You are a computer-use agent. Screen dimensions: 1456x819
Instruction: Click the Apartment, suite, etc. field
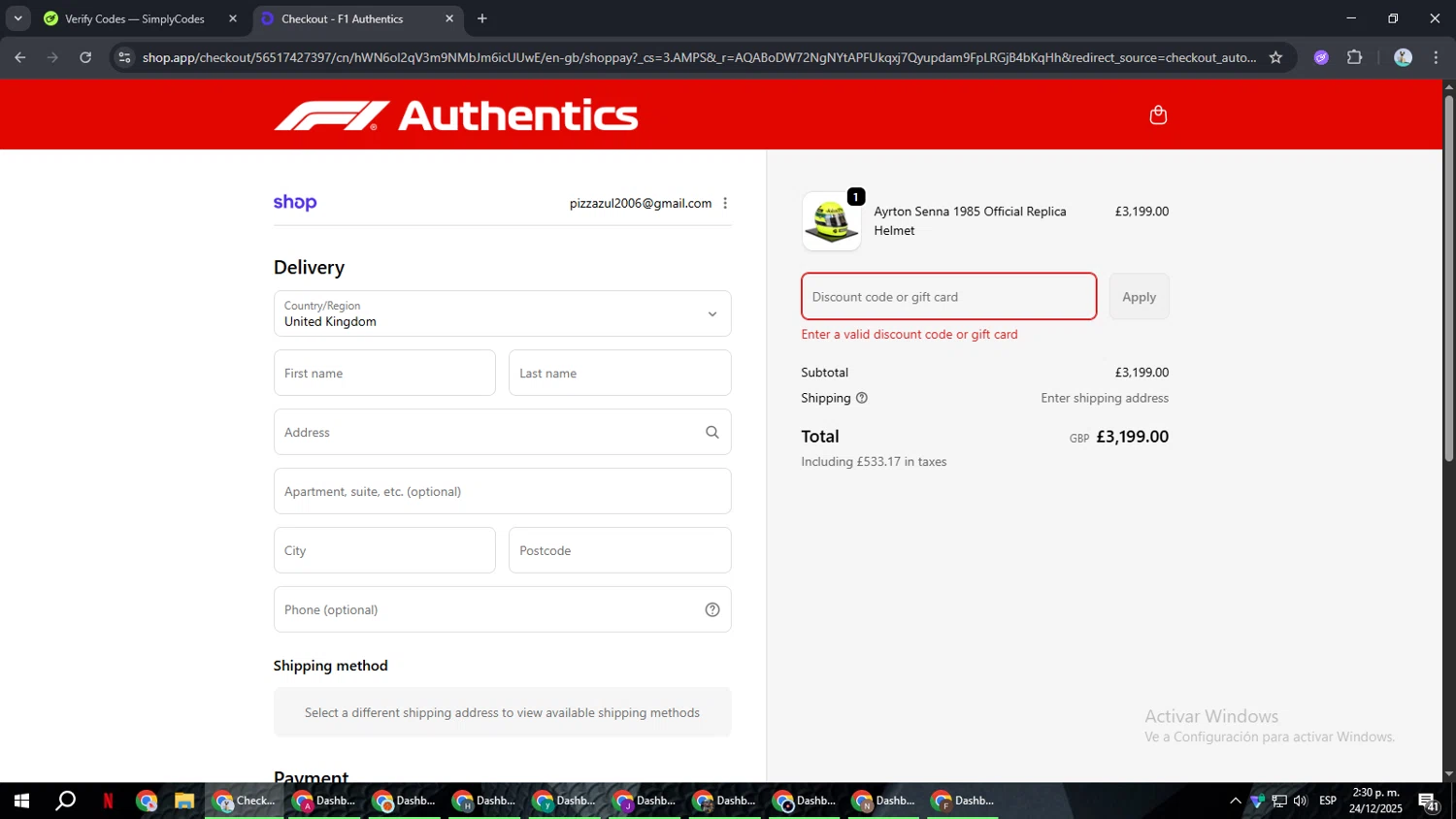[502, 491]
